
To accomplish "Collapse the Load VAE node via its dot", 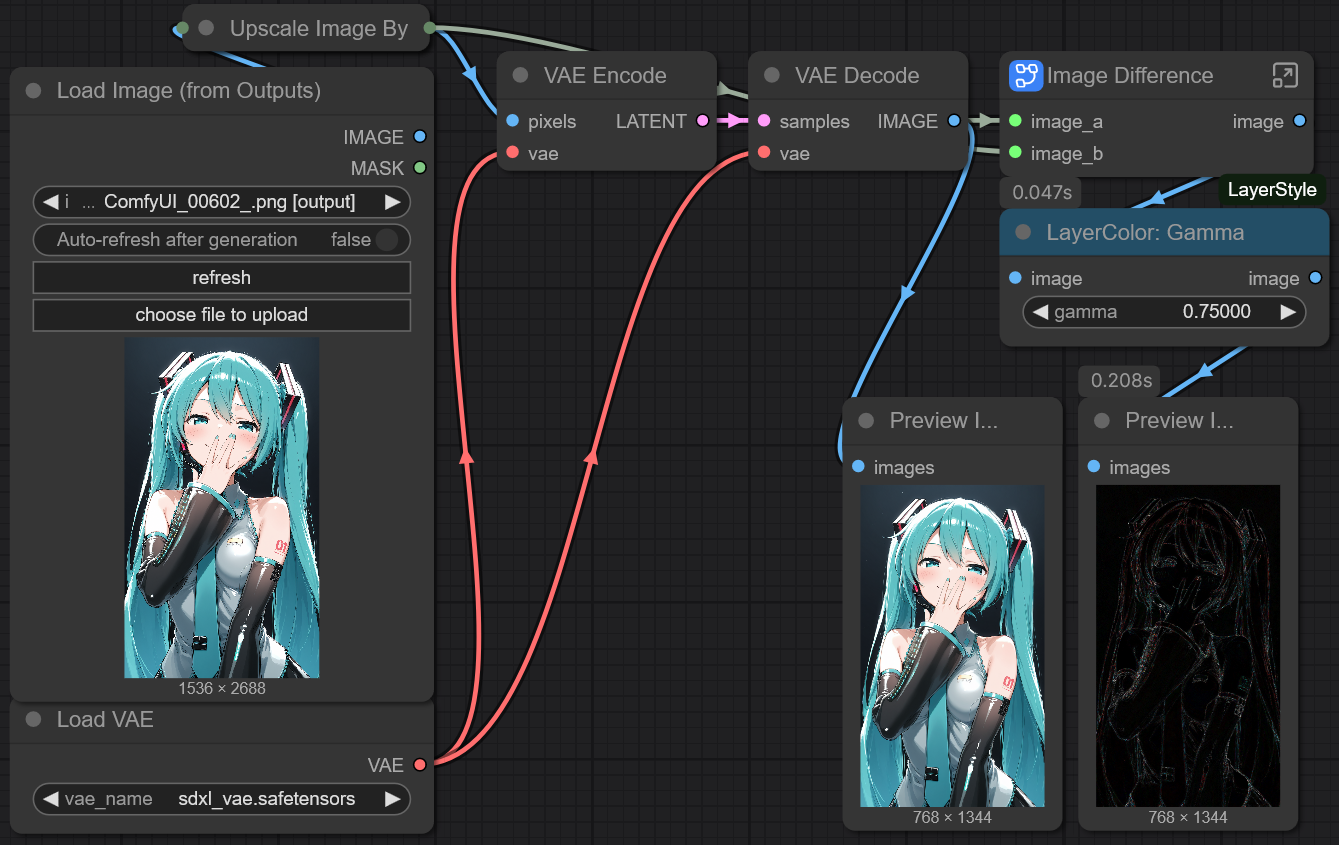I will (34, 720).
